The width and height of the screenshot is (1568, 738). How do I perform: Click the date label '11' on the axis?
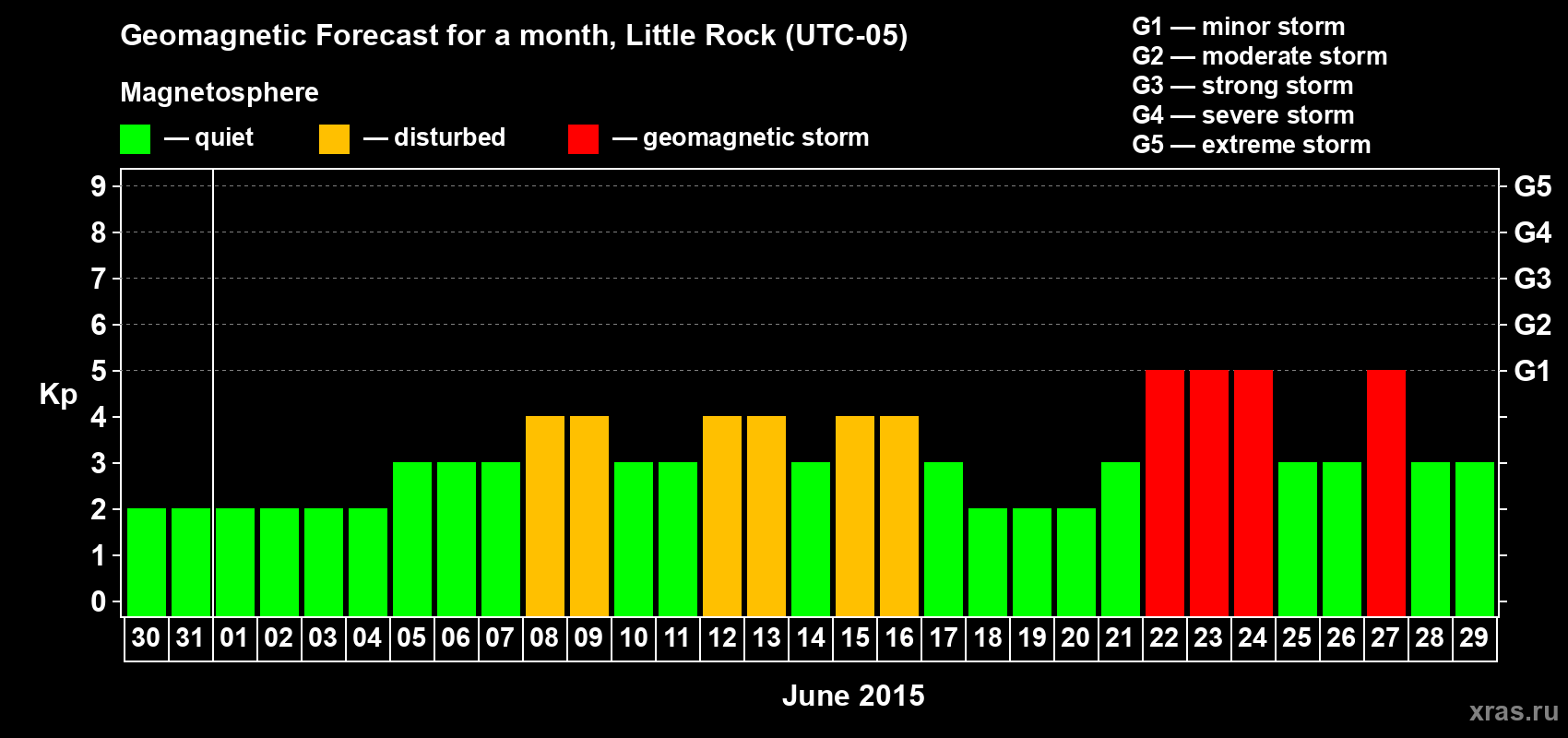click(x=677, y=638)
